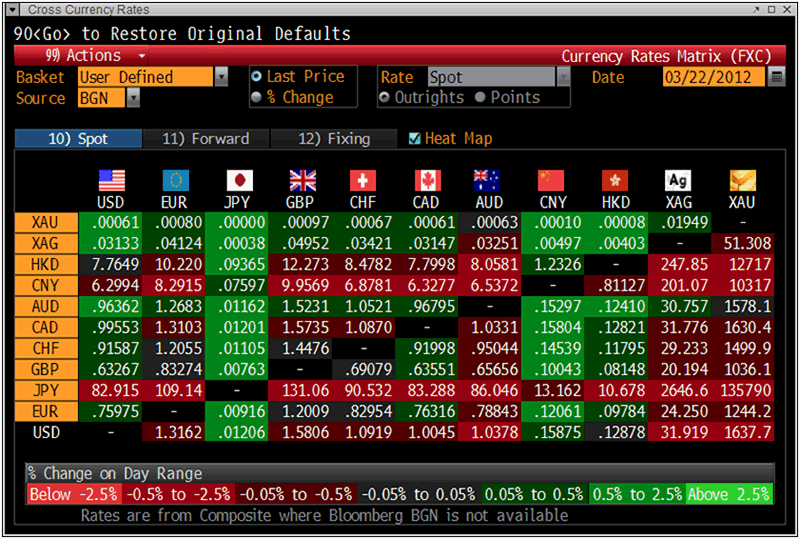Click the HKD Hong Kong flag icon
Viewport: 800px width, 538px height.
pyautogui.click(x=615, y=181)
